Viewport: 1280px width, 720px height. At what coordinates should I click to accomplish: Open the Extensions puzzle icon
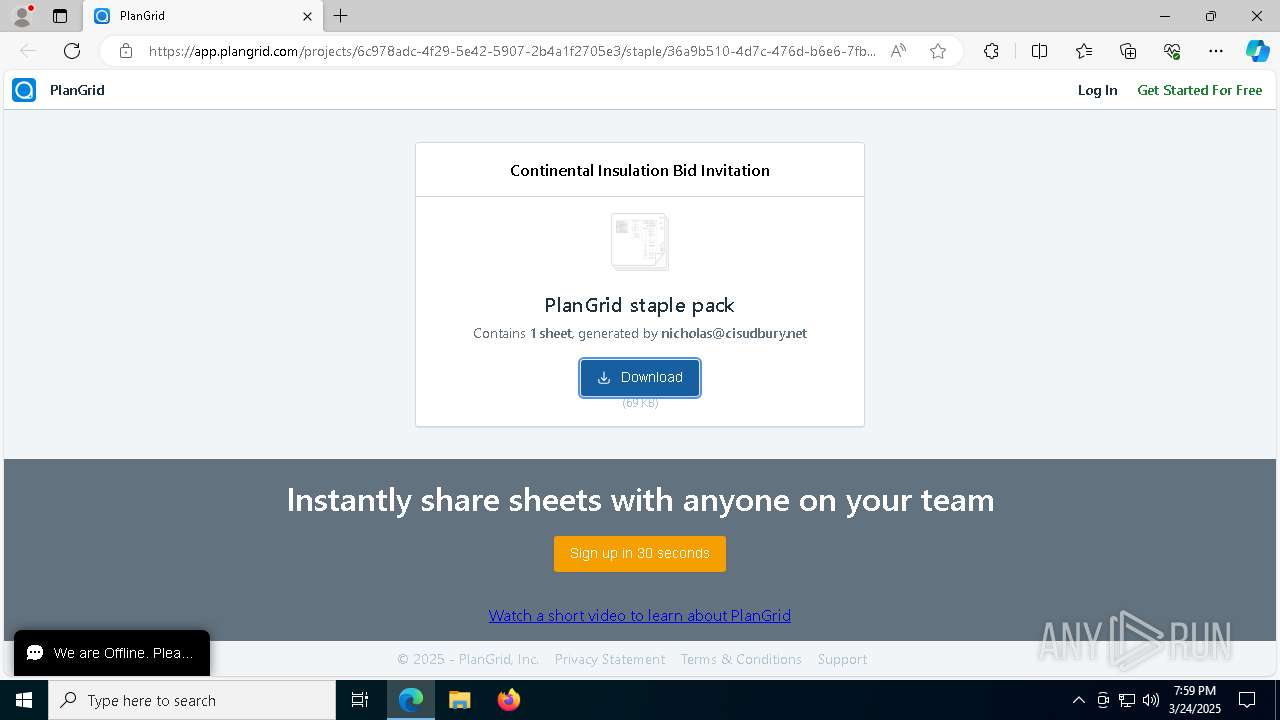pyautogui.click(x=991, y=51)
